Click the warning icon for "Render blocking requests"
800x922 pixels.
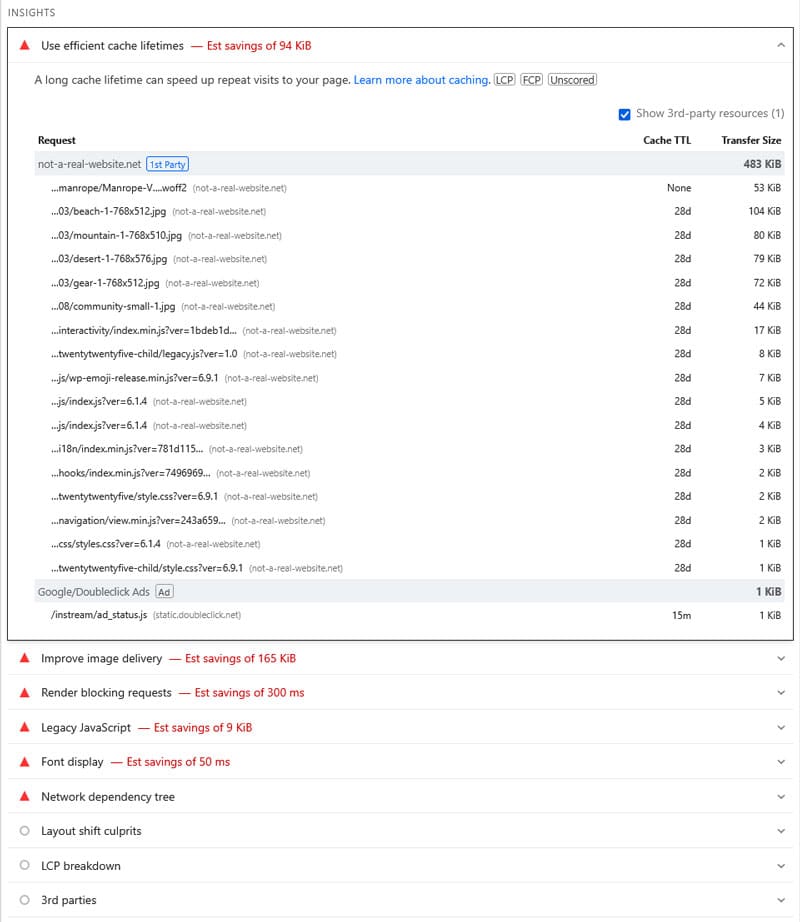tap(23, 693)
